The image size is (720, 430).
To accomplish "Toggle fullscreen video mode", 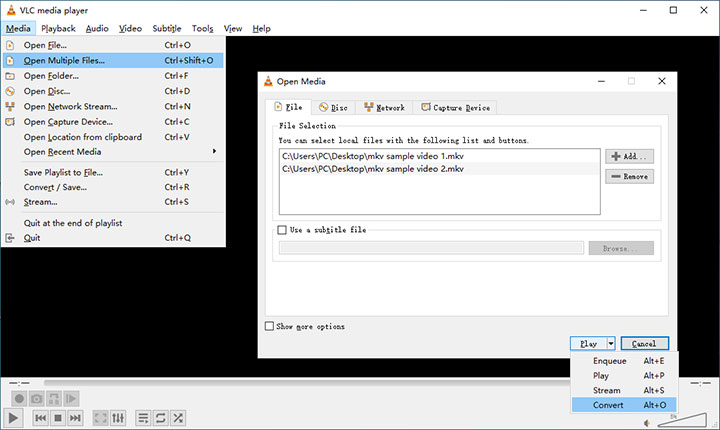I will click(101, 418).
